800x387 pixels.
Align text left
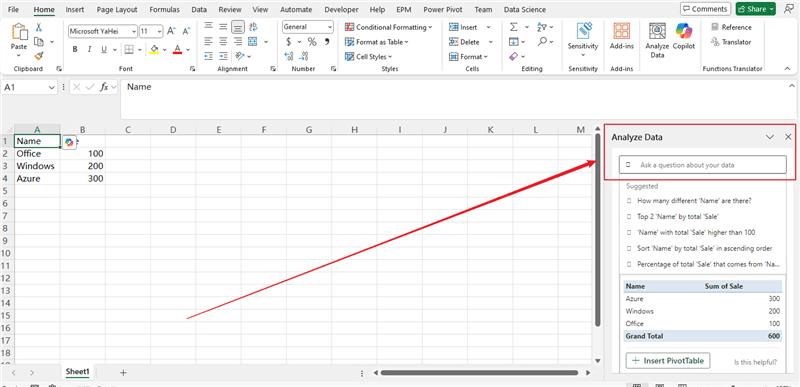[208, 41]
